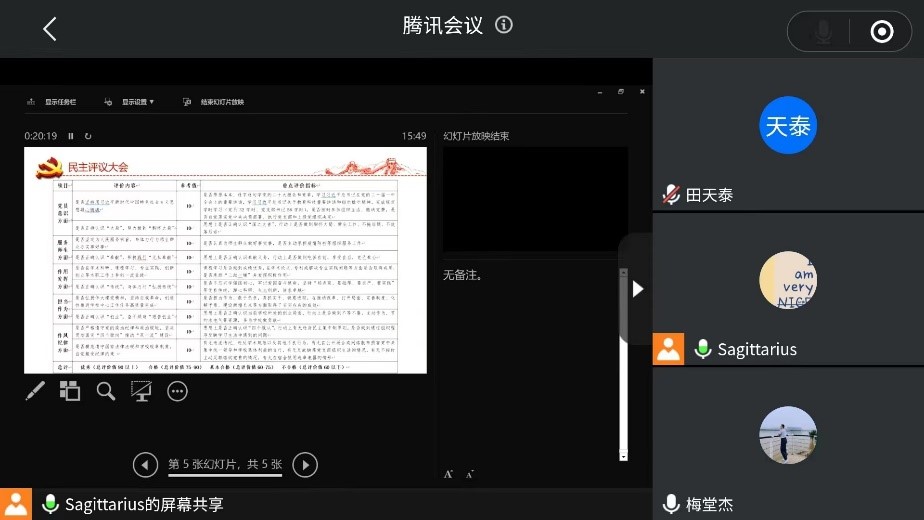
Task: Collapse participant panel with the side arrow
Action: [637, 289]
